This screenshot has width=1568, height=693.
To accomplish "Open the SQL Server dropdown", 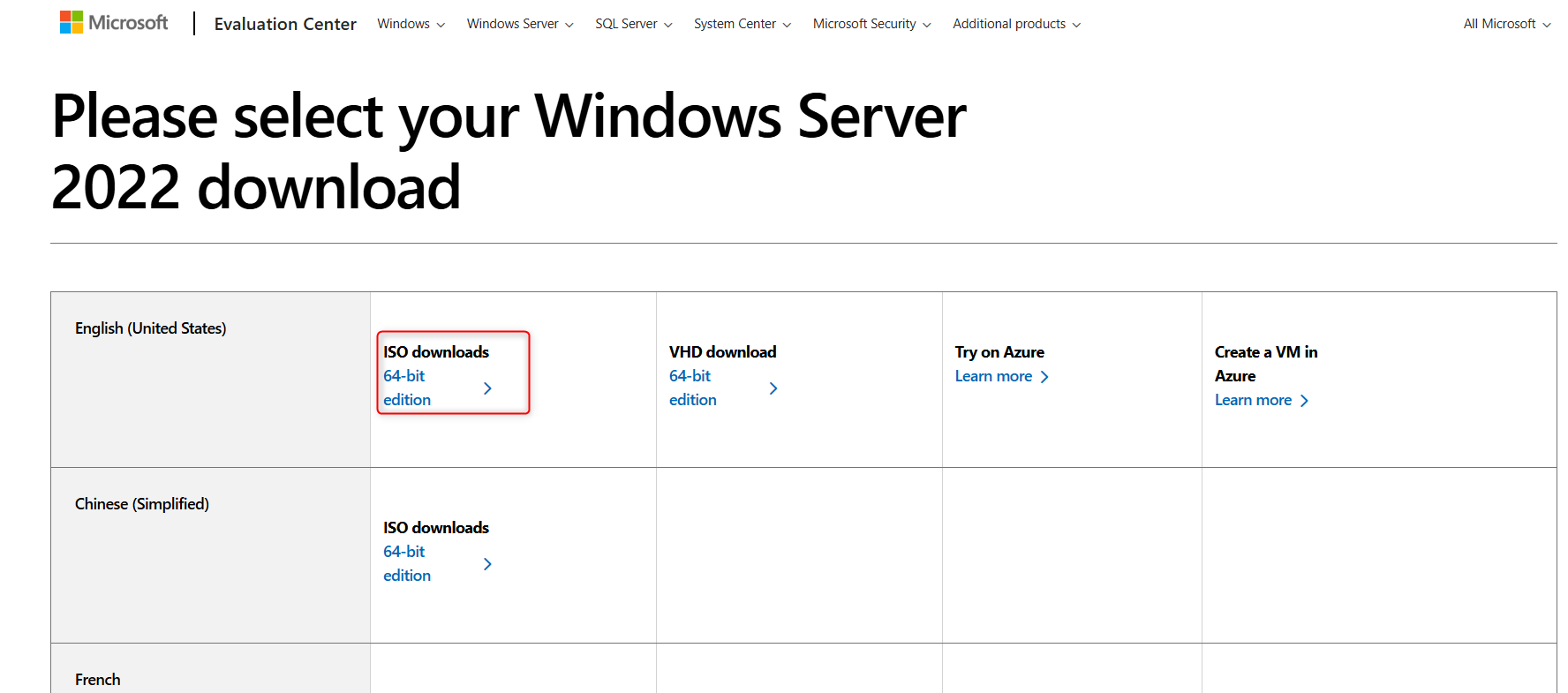I will click(x=634, y=24).
